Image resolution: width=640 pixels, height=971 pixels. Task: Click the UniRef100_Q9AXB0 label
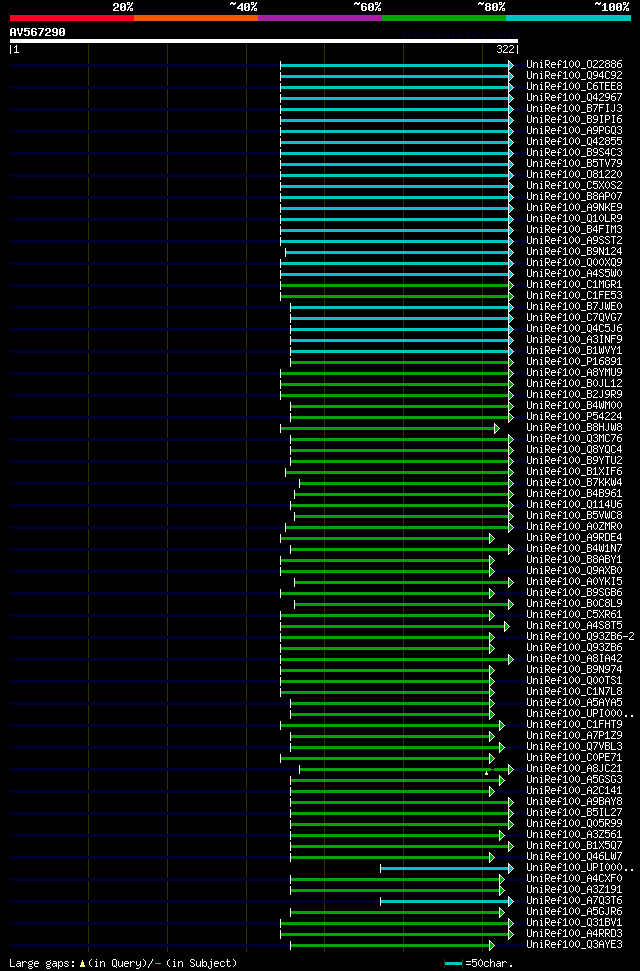coord(574,570)
